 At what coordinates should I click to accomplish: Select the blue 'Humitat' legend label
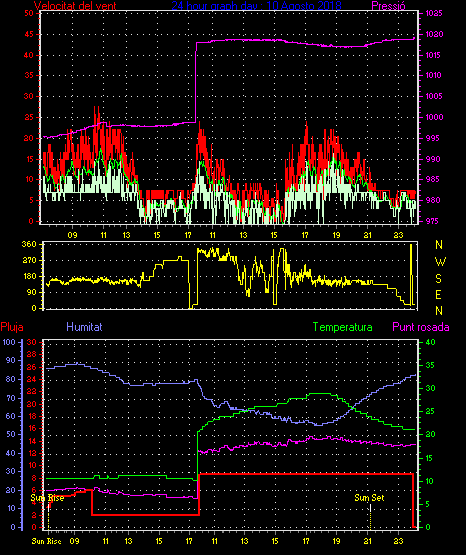(84, 327)
